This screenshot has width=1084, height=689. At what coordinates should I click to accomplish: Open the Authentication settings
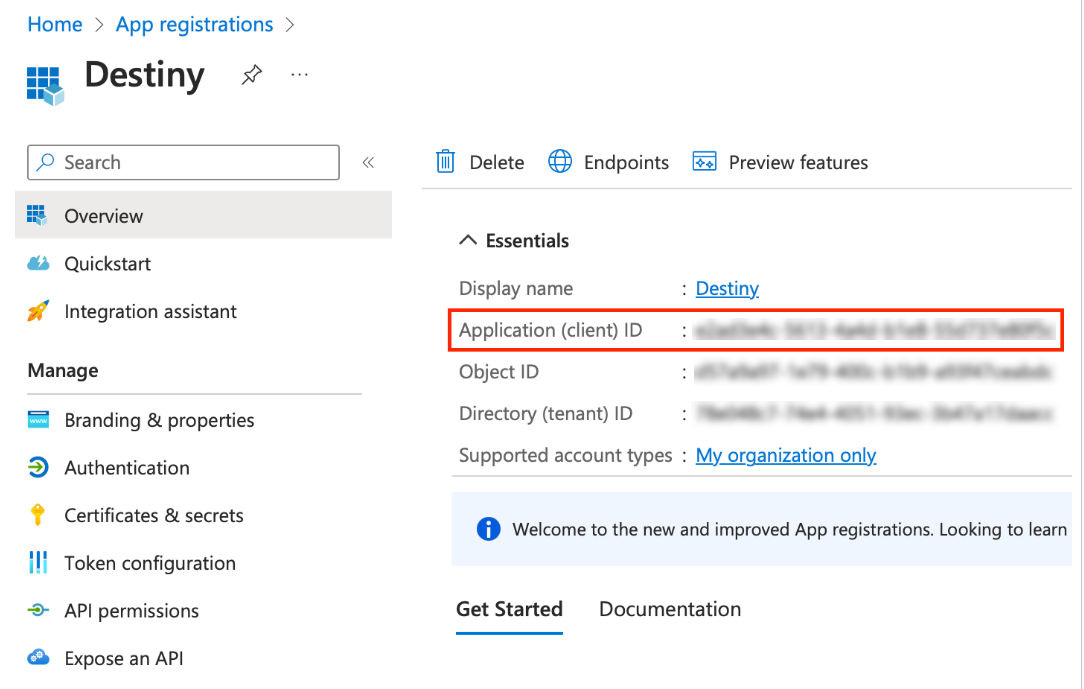tap(126, 467)
